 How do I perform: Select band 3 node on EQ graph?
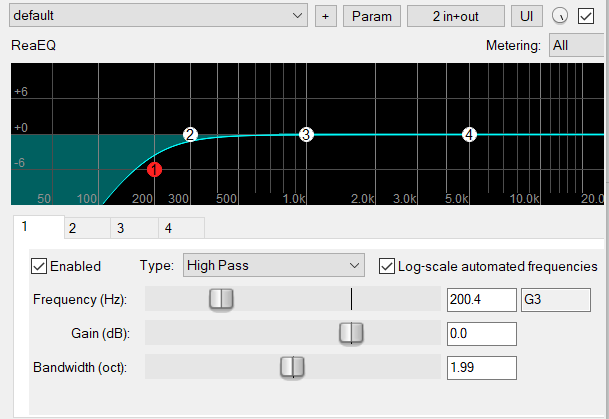coord(306,135)
